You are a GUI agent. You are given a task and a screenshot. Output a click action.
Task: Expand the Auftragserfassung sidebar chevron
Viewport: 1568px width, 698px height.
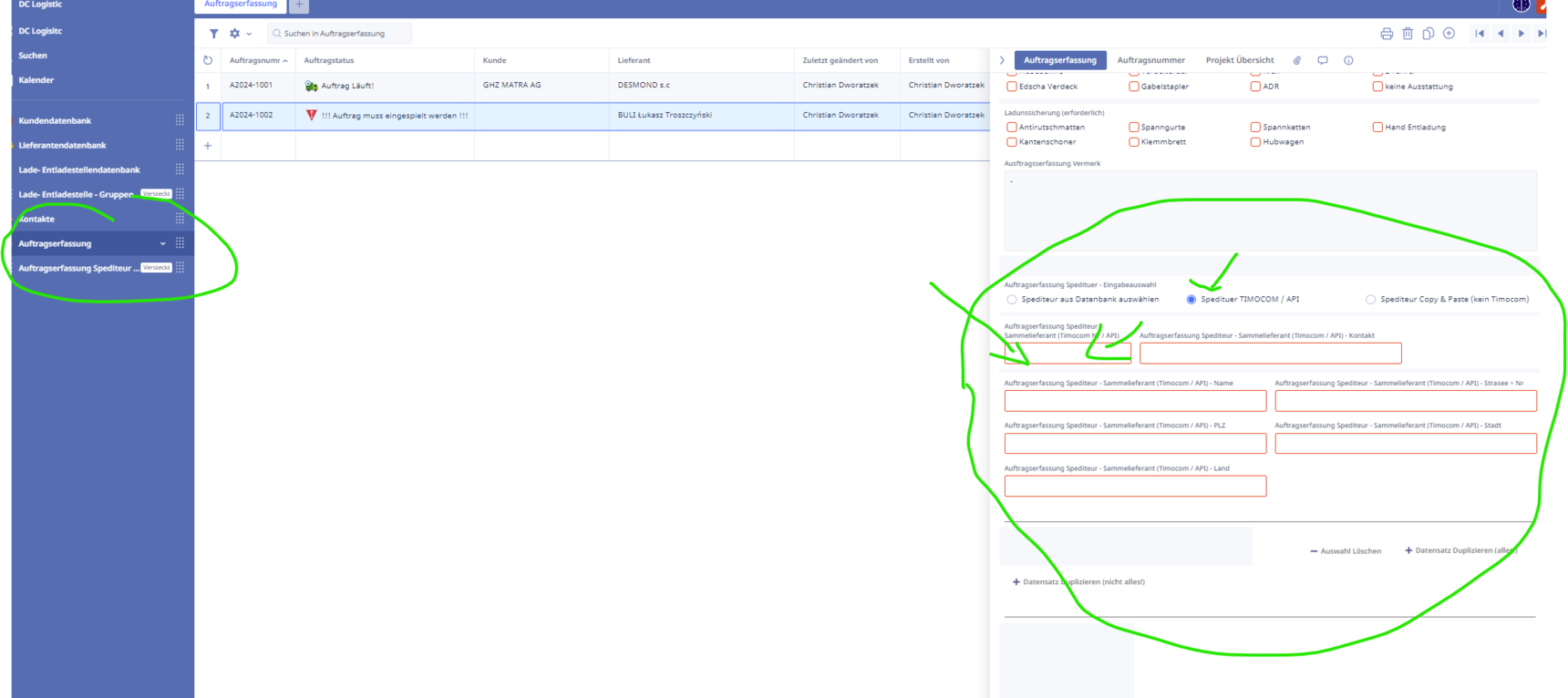point(163,243)
